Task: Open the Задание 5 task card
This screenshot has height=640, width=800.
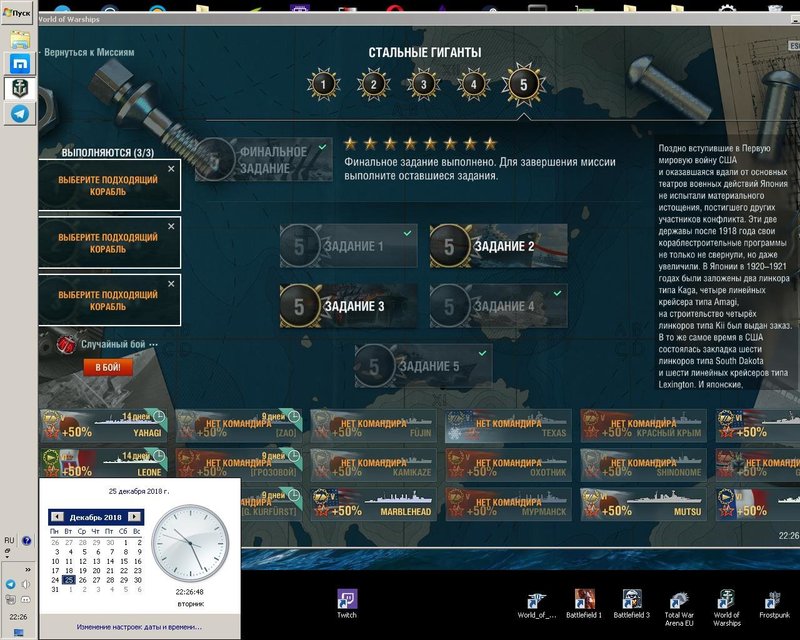Action: (423, 365)
